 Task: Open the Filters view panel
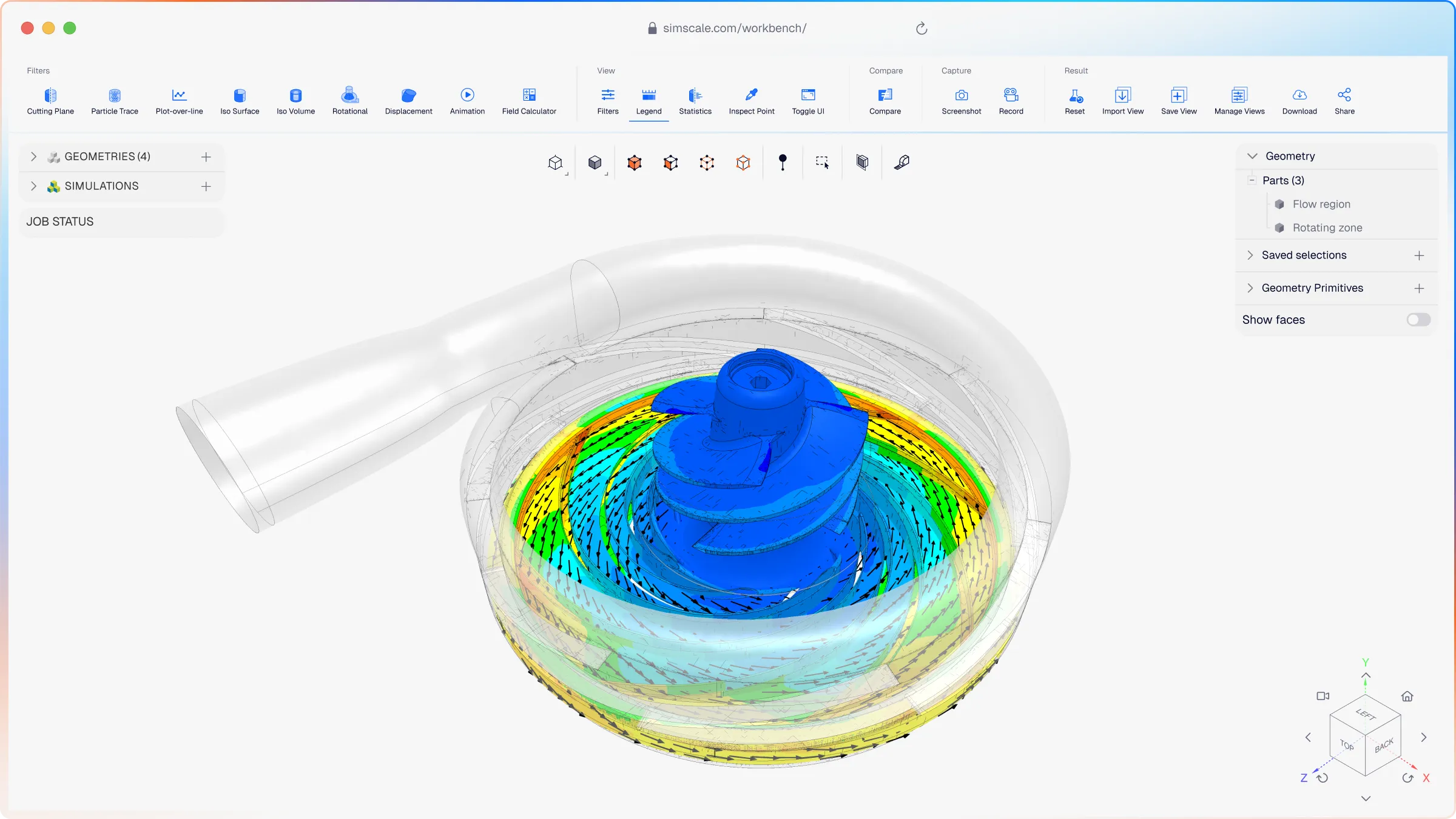[608, 101]
